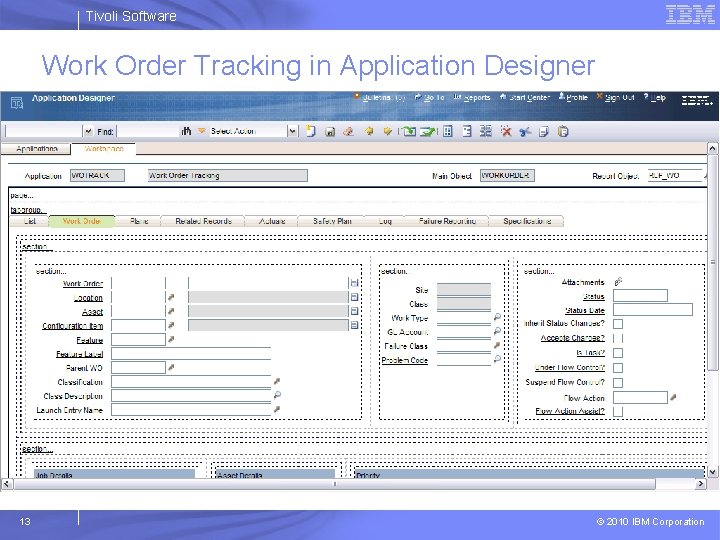Click the horizontal scrollbar right arrow
The width and height of the screenshot is (720, 540).
(x=700, y=484)
